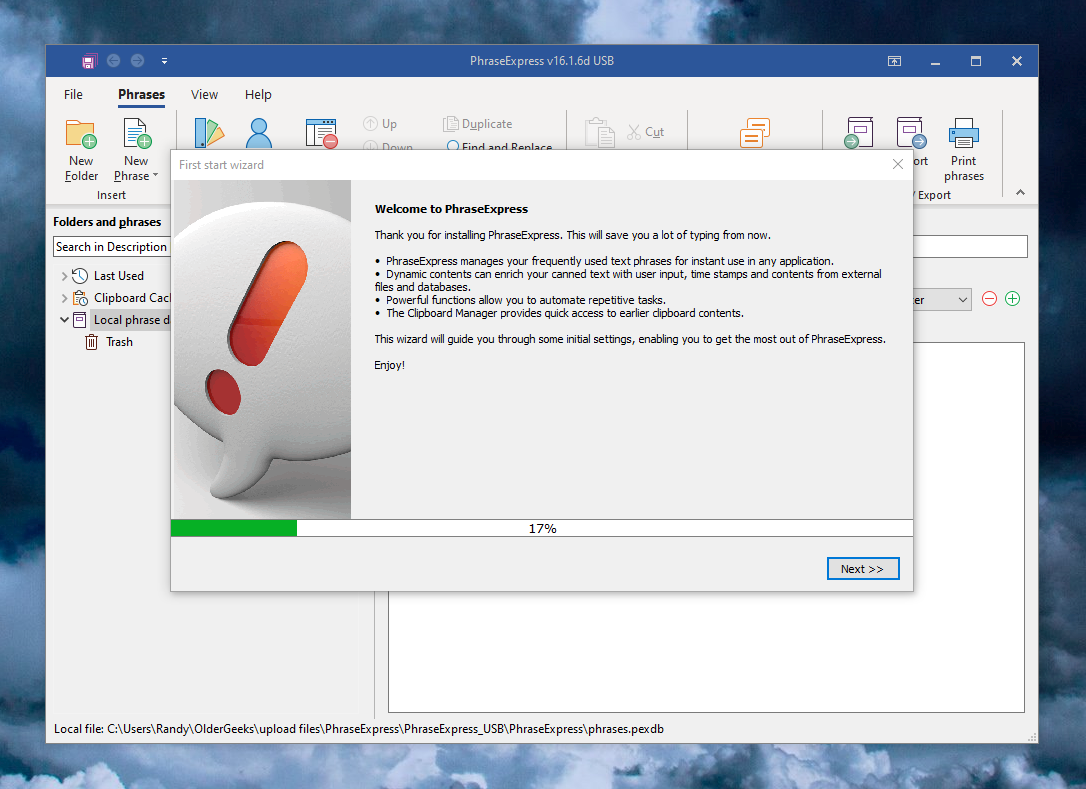Click the Up arrow icon in the ribbon
Image resolution: width=1086 pixels, height=789 pixels.
[x=371, y=124]
